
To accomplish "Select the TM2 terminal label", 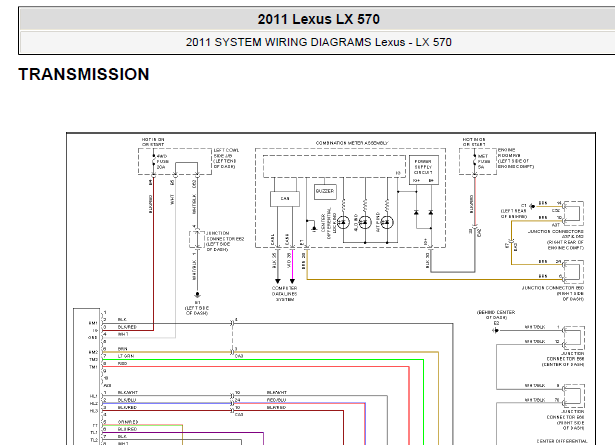I will tap(93, 360).
